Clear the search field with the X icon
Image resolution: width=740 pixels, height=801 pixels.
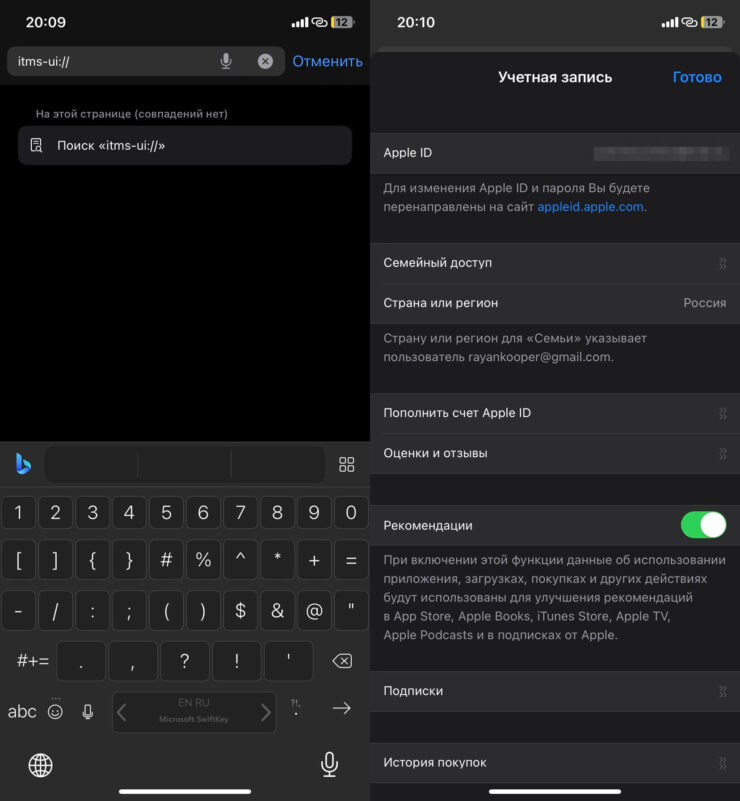[x=265, y=61]
